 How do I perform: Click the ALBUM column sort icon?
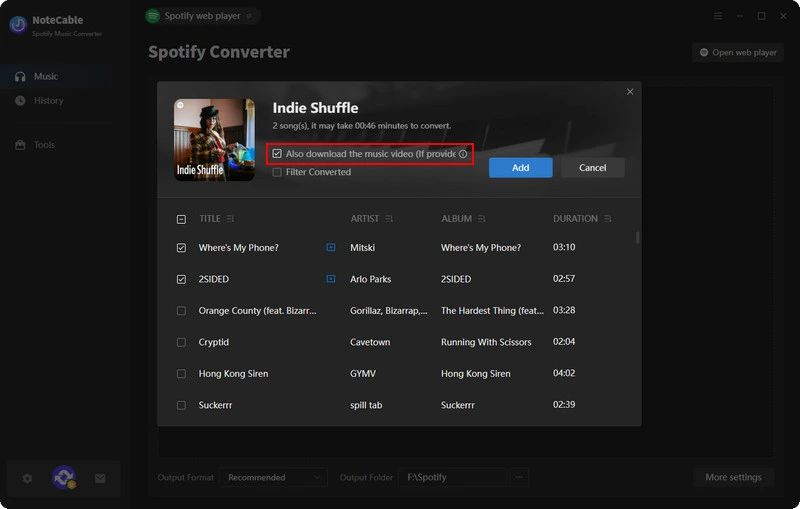point(482,219)
